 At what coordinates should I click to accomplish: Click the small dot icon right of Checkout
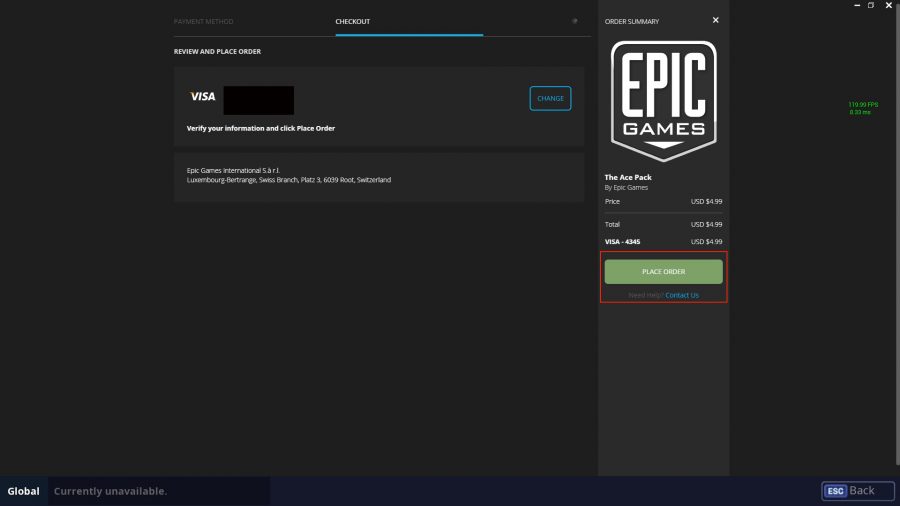(x=574, y=20)
